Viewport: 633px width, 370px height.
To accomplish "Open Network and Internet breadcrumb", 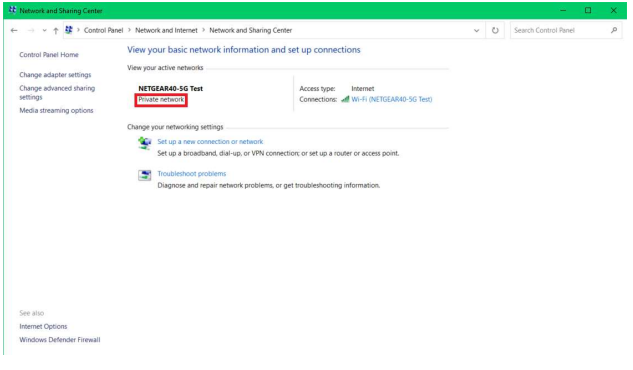I will coord(166,30).
